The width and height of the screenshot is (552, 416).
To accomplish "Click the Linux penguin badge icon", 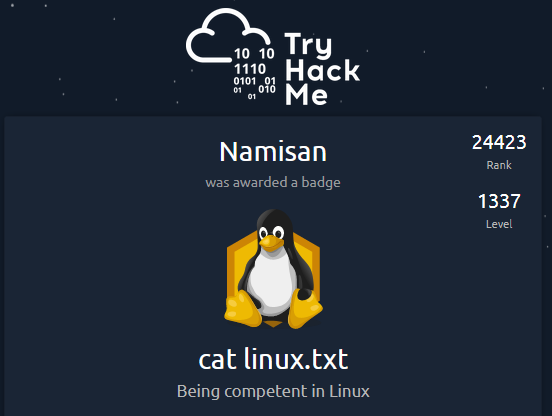I will click(273, 269).
